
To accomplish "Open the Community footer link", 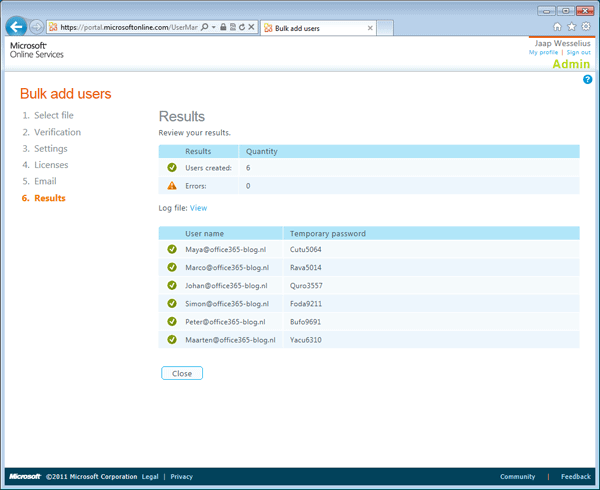I will [x=517, y=477].
